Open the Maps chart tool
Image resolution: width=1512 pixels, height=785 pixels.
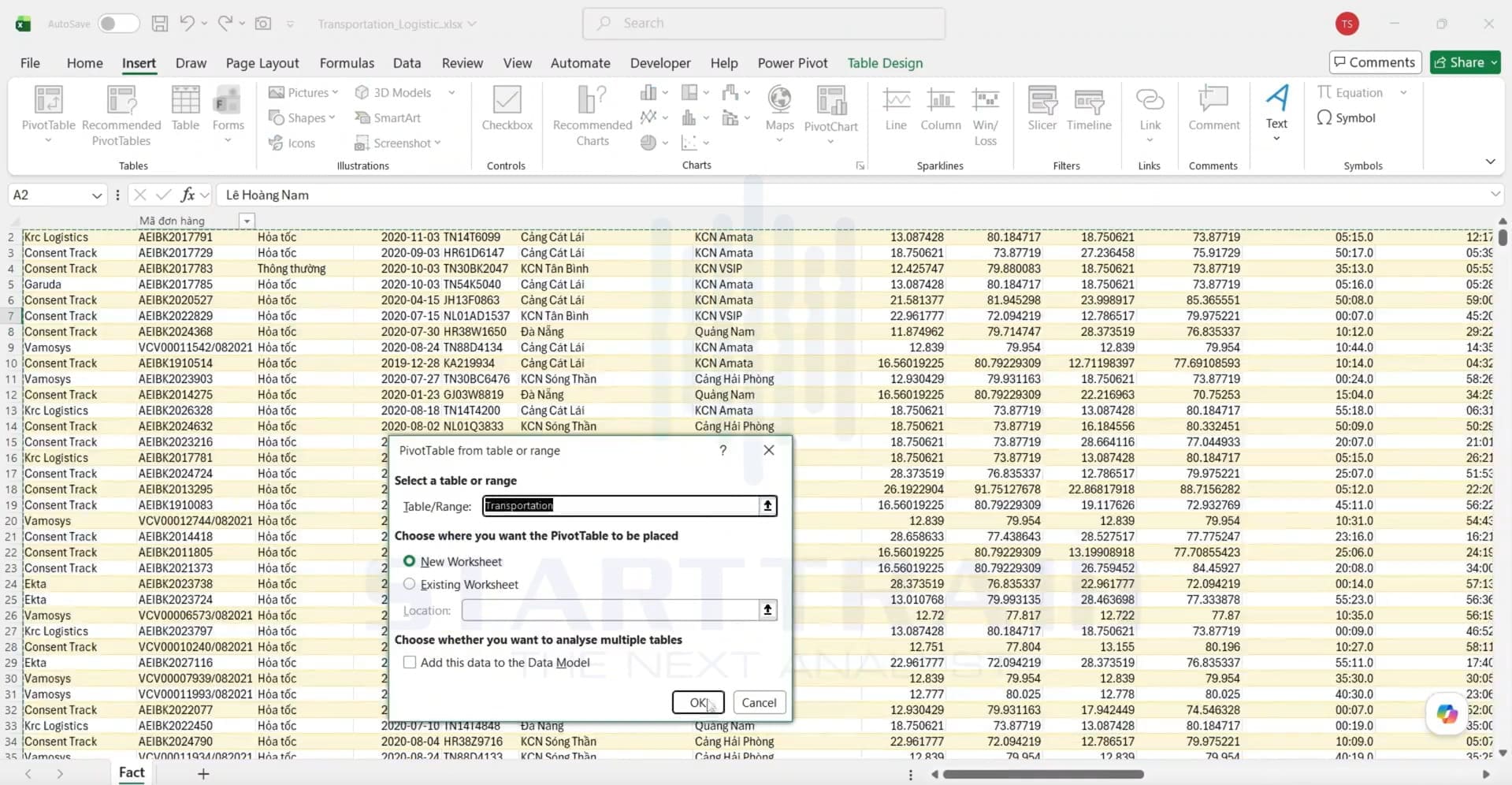pyautogui.click(x=779, y=114)
